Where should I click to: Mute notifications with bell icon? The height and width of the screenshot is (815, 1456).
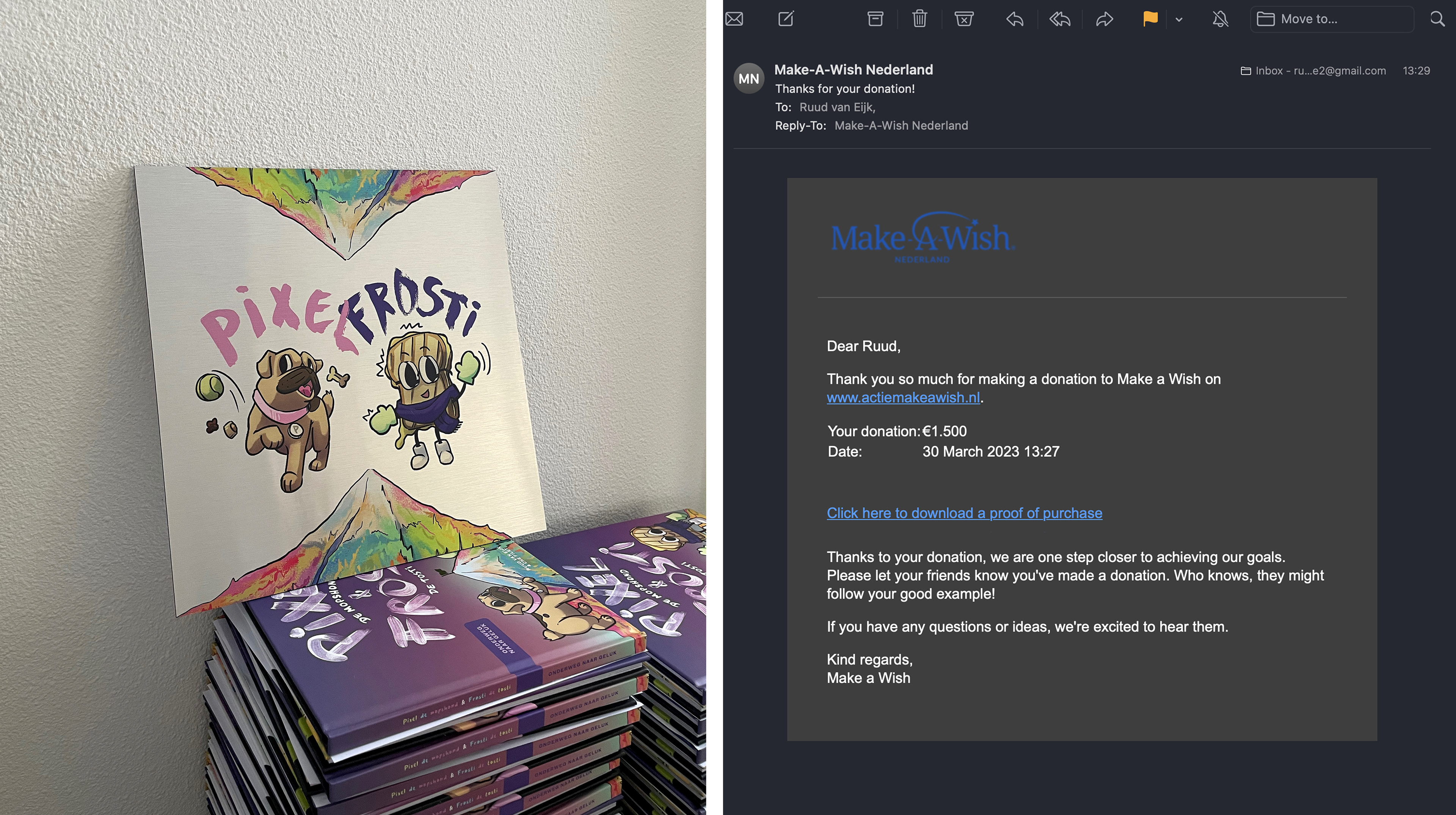point(1220,19)
